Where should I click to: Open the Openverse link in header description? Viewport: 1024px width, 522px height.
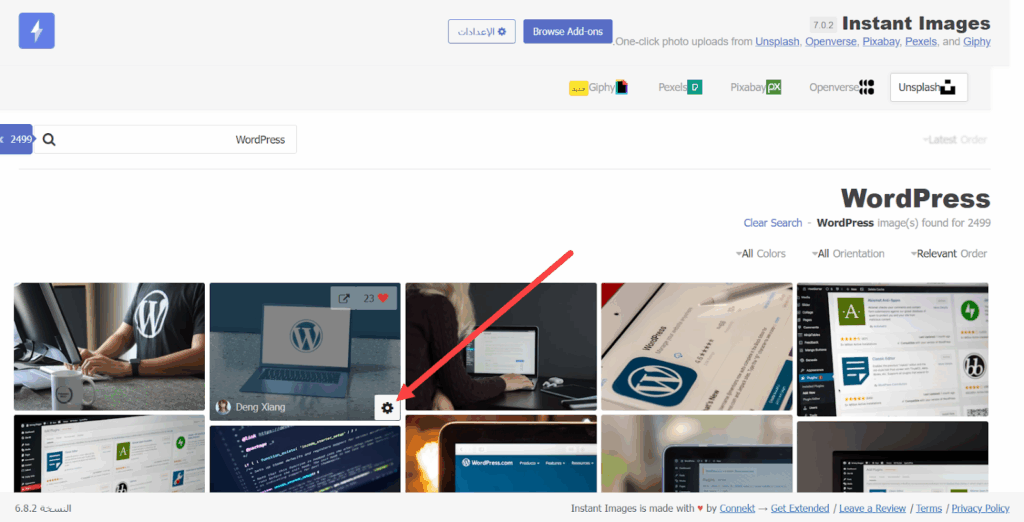[831, 41]
